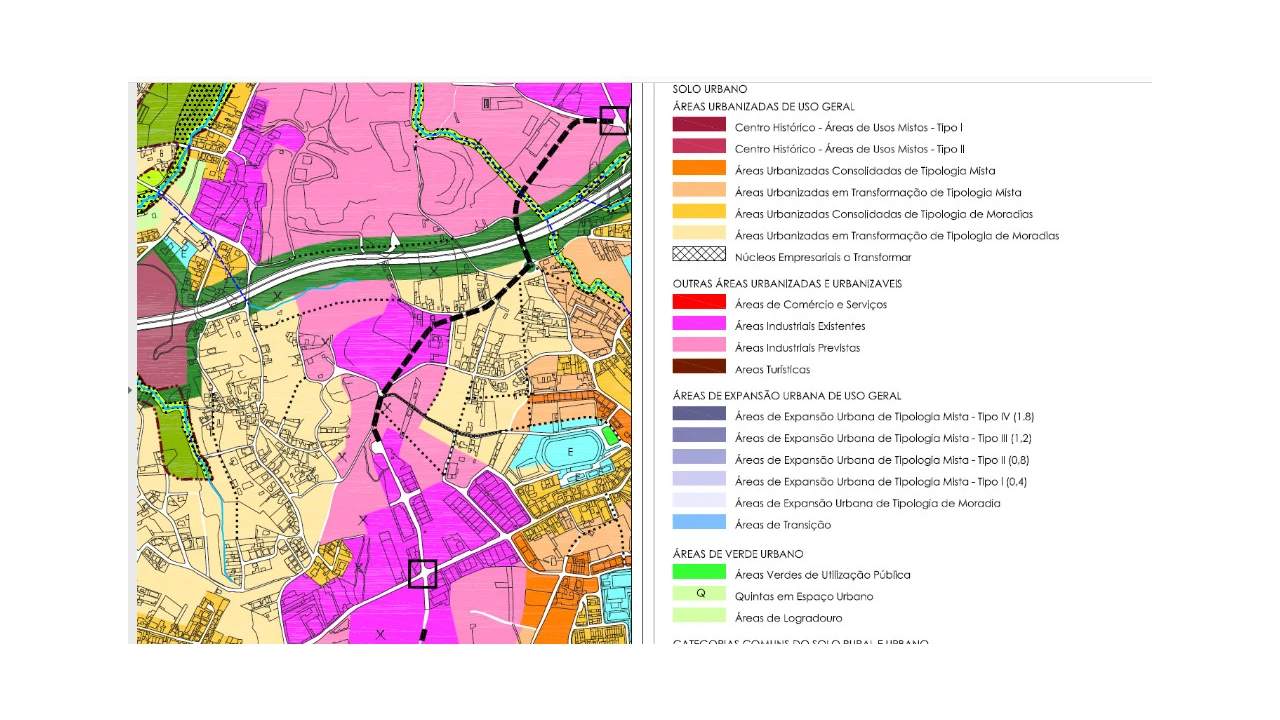Click the Áreas Urbanizadas Consolidadas de Tipologia Mista label

point(864,171)
